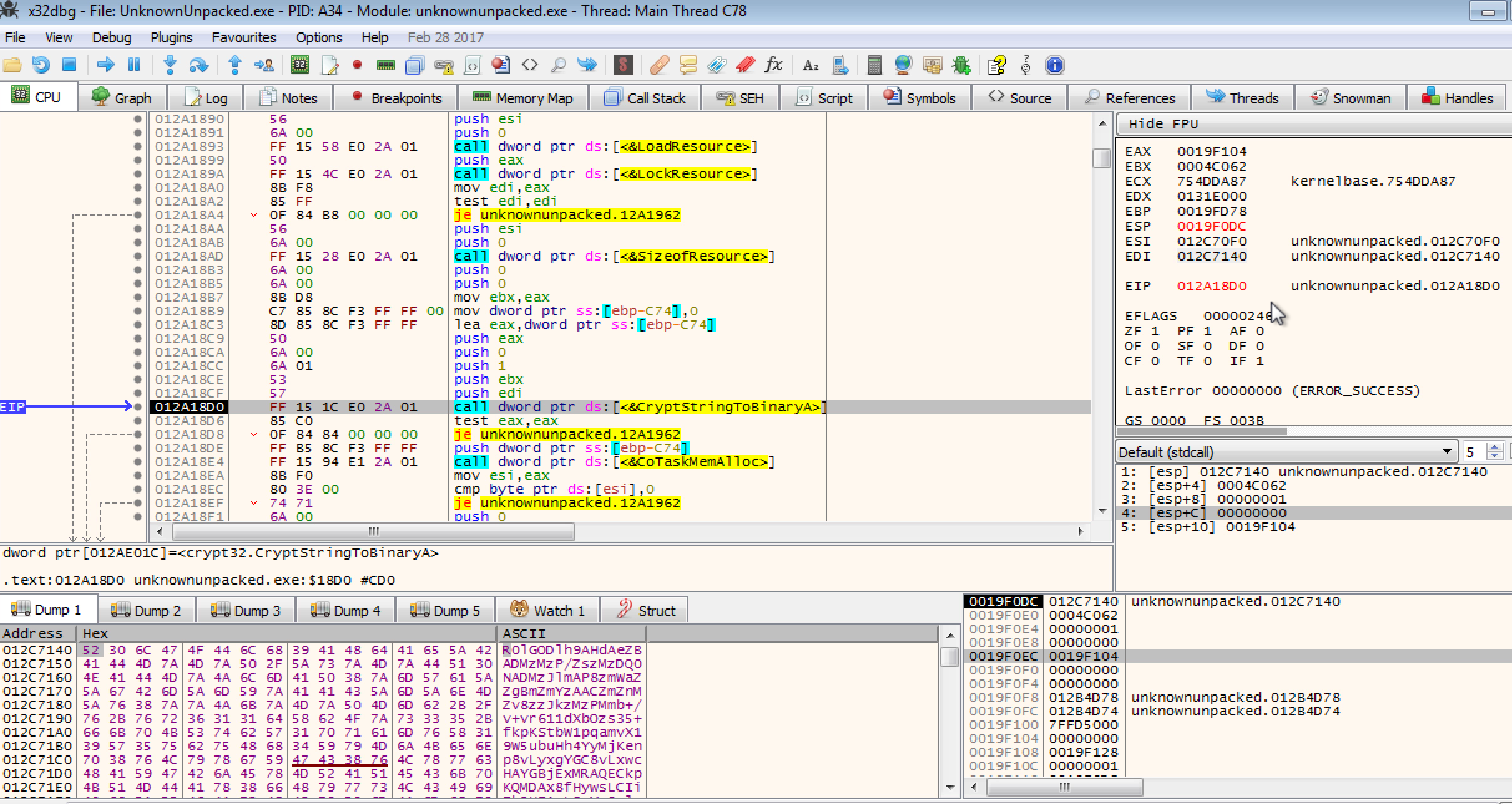Toggle breakpoint bullet at address 012A18E4
The height and width of the screenshot is (804, 1512).
pyautogui.click(x=138, y=462)
